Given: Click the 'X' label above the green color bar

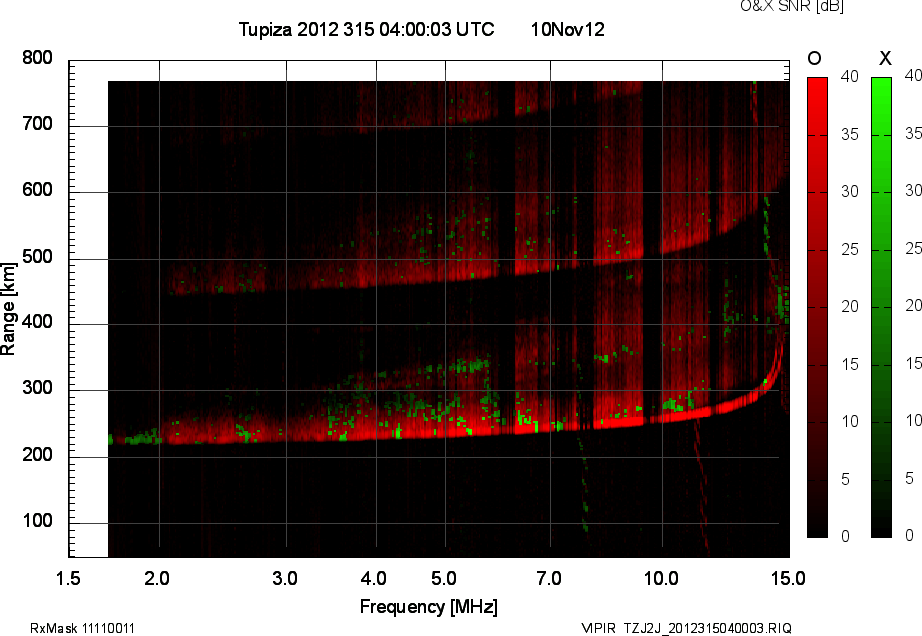Looking at the screenshot, I should tap(885, 58).
